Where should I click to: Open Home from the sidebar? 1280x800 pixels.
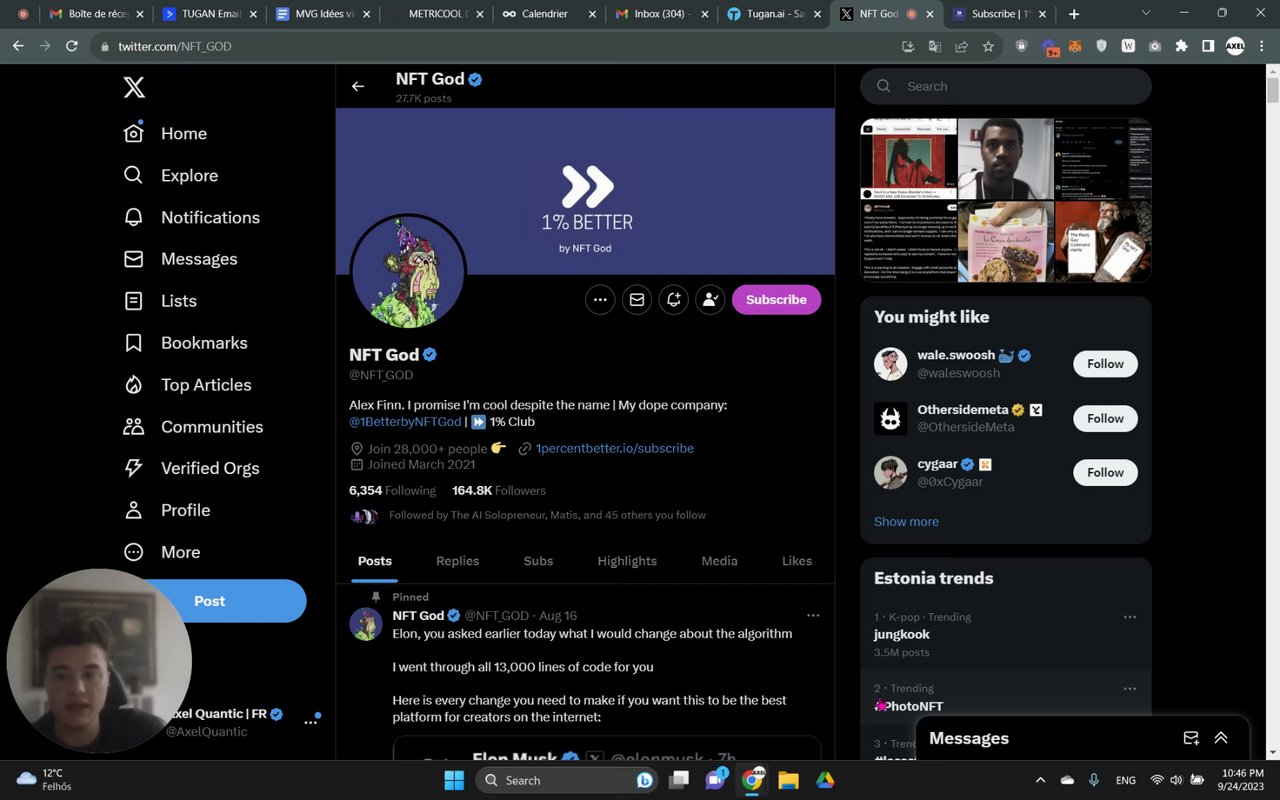pos(166,133)
